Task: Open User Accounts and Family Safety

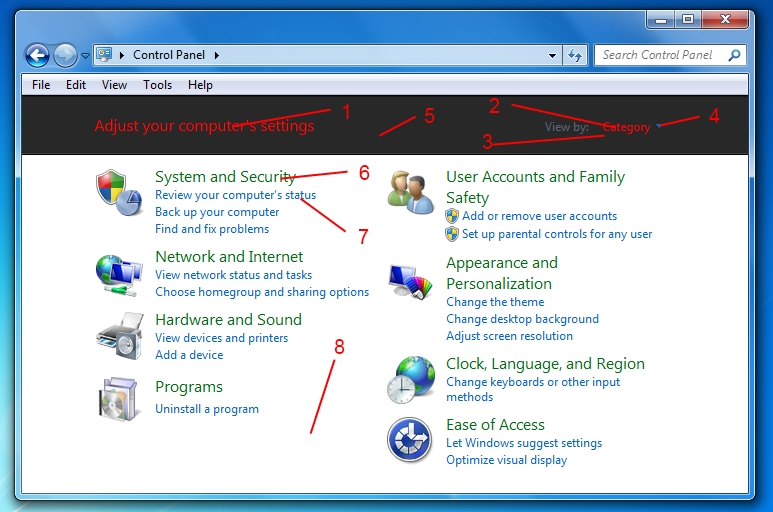Action: coord(535,187)
